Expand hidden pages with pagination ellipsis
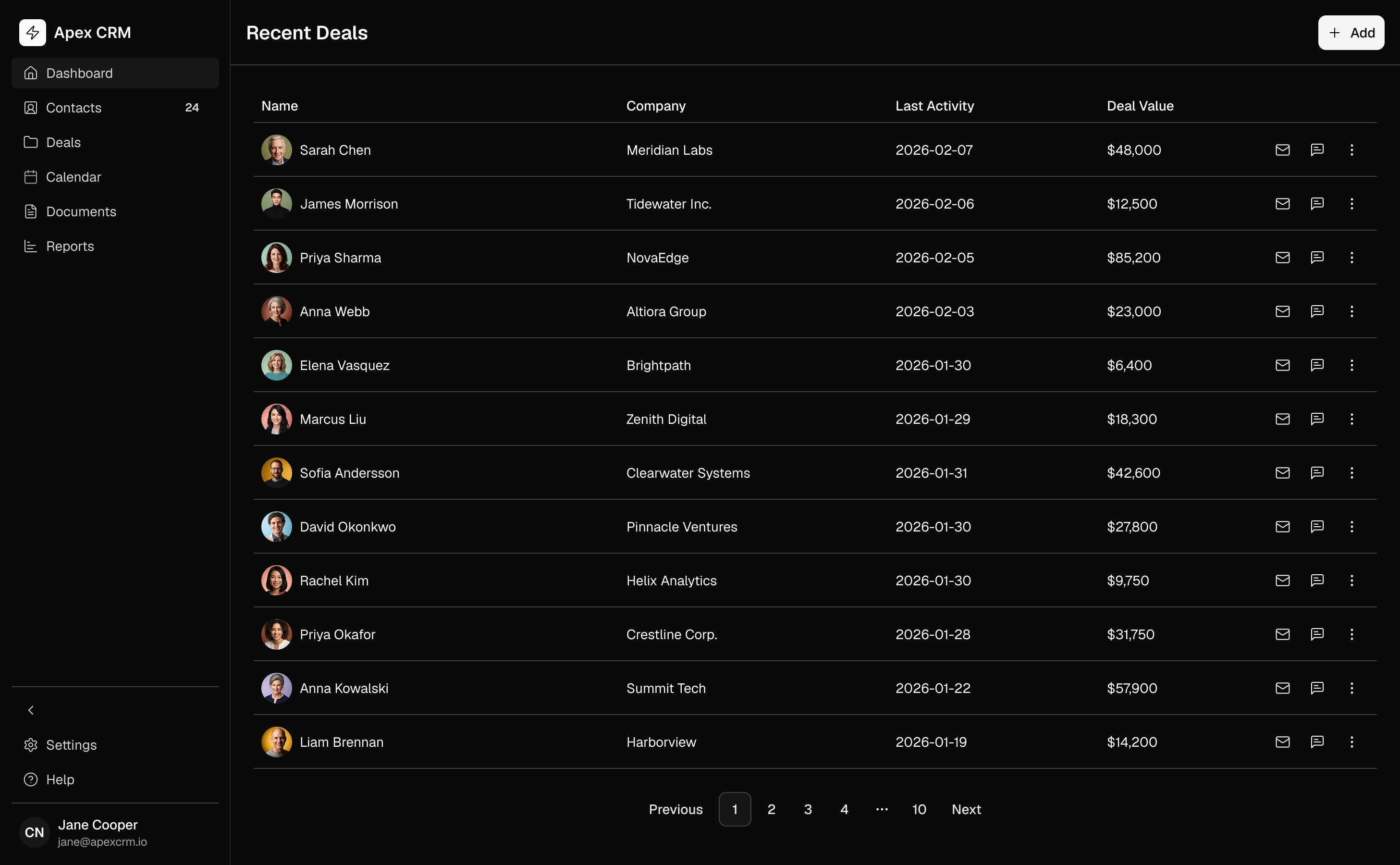This screenshot has height=865, width=1400. [x=881, y=809]
